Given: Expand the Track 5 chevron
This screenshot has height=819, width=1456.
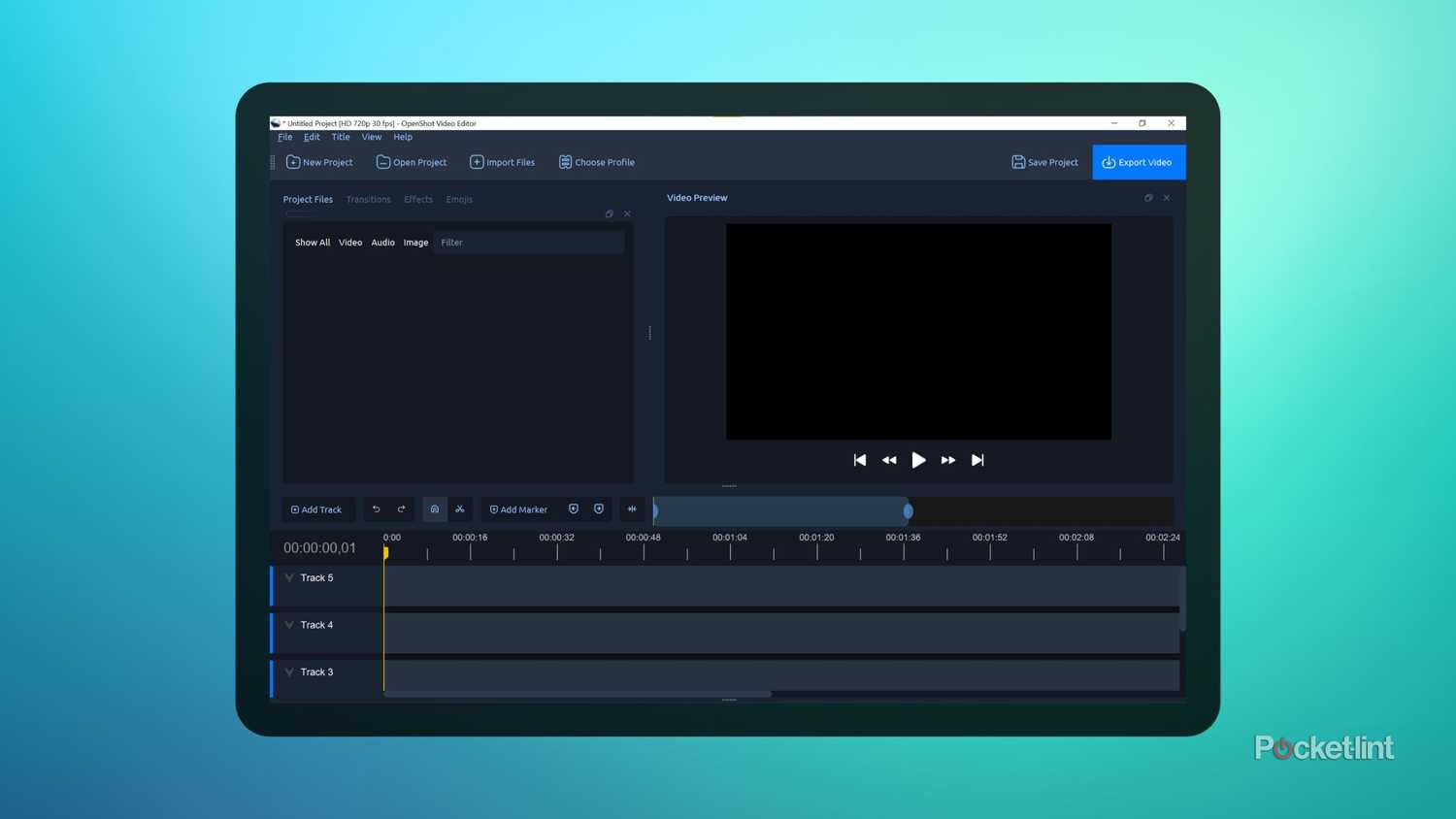Looking at the screenshot, I should pos(289,577).
